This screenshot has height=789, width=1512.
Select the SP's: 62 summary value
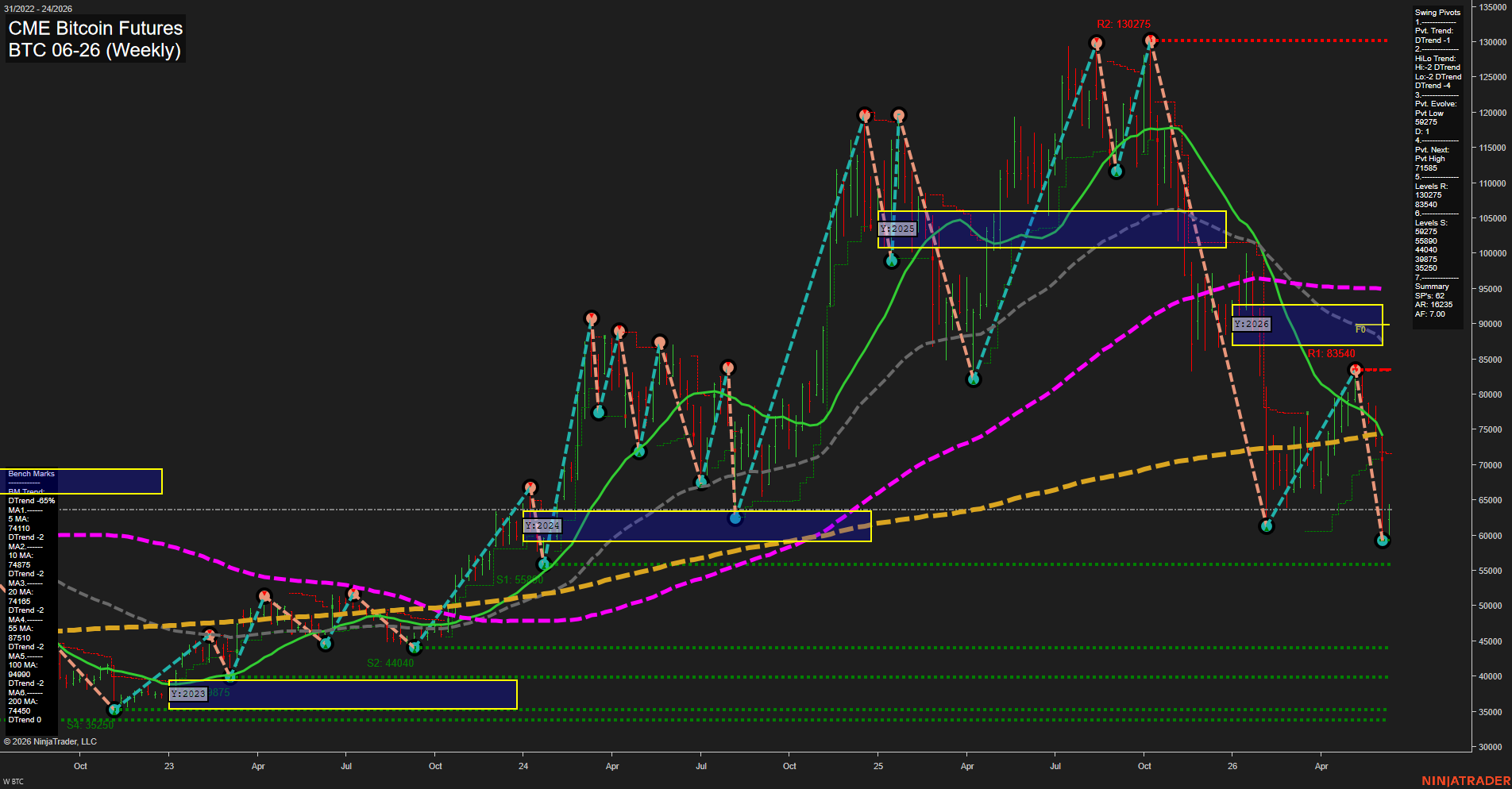pos(1429,296)
